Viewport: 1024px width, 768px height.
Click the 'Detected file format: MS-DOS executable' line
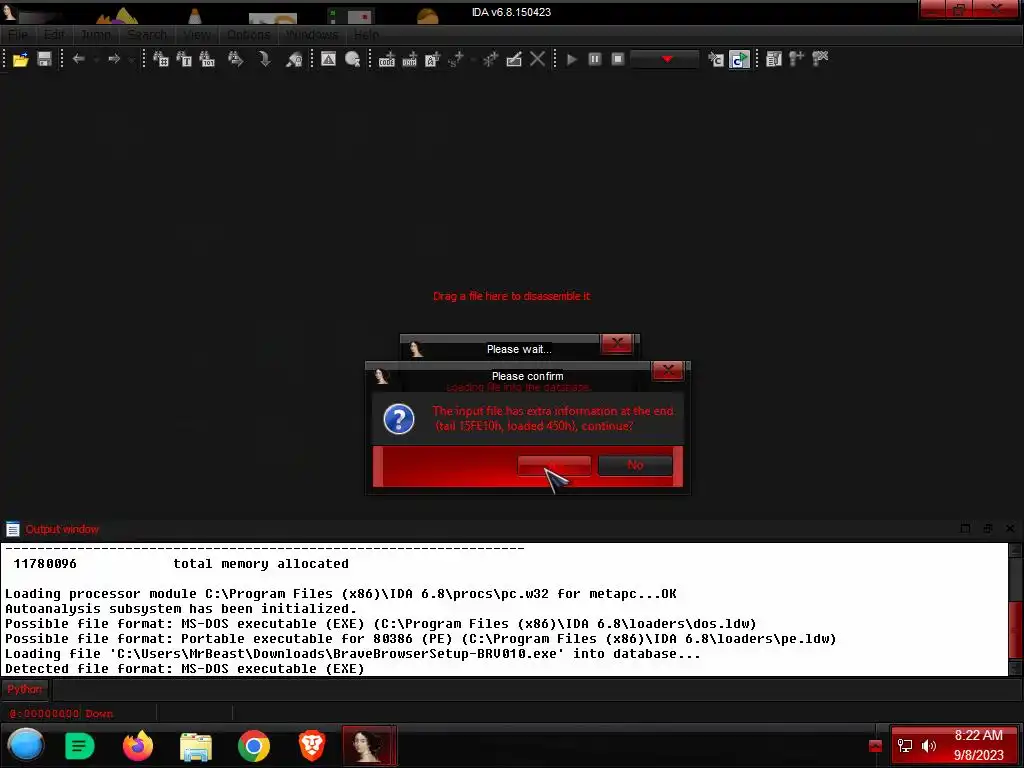coord(185,669)
